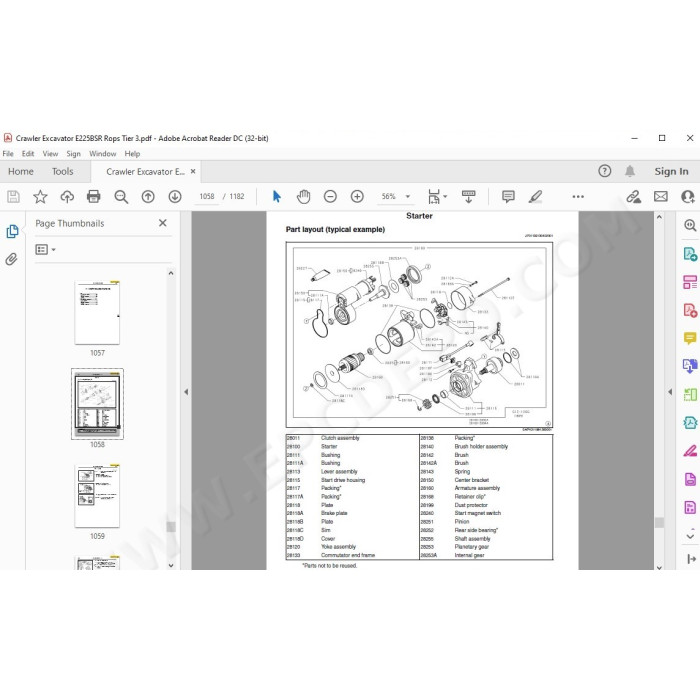Send the file by email
Screen dimensions: 700x700
click(661, 196)
